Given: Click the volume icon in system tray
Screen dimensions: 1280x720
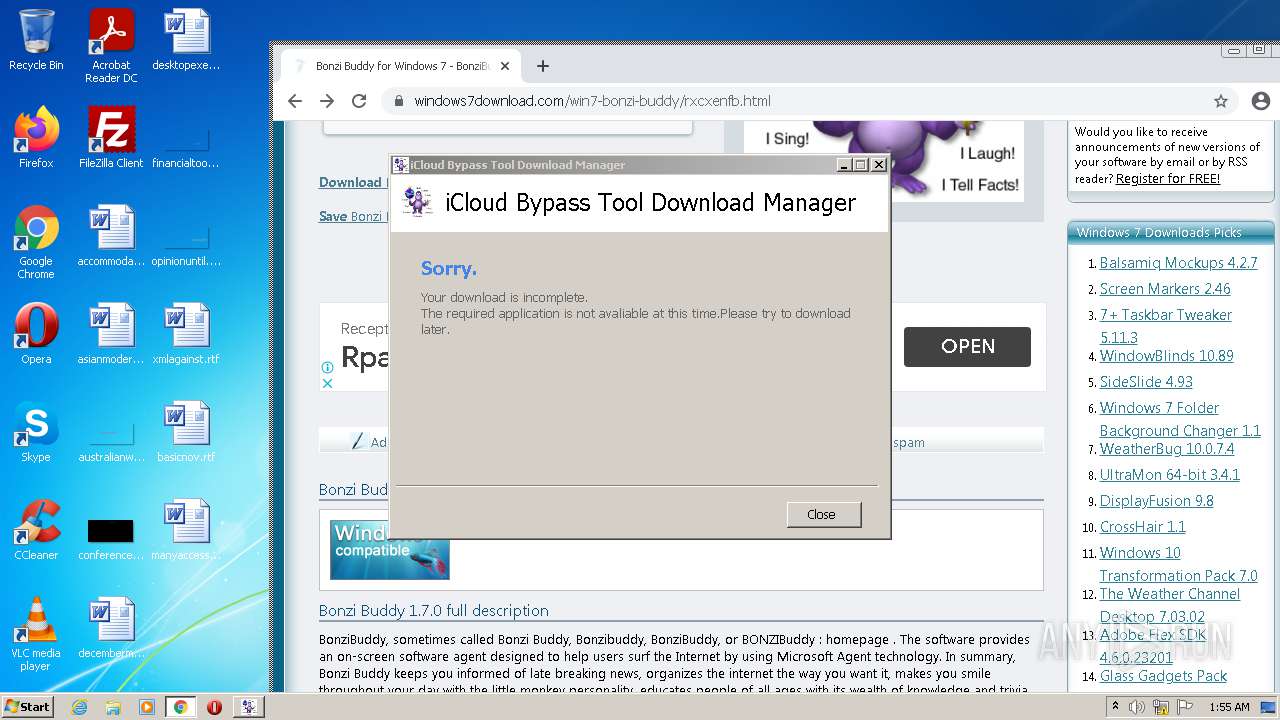Looking at the screenshot, I should pyautogui.click(x=1137, y=707).
